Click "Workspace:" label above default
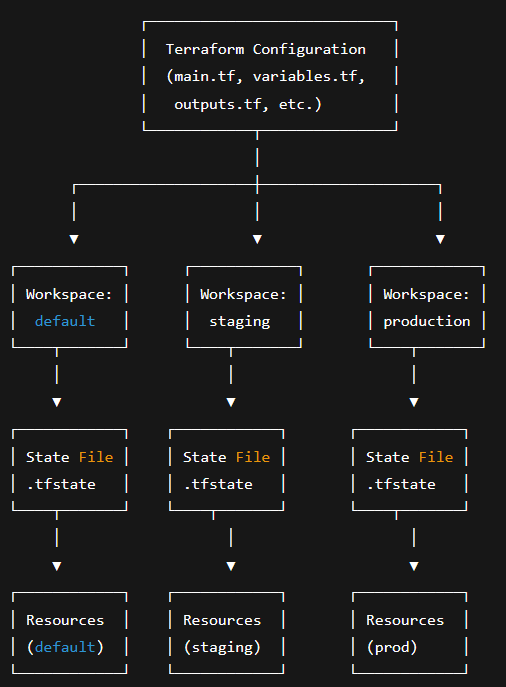Image resolution: width=506 pixels, height=687 pixels. click(69, 294)
